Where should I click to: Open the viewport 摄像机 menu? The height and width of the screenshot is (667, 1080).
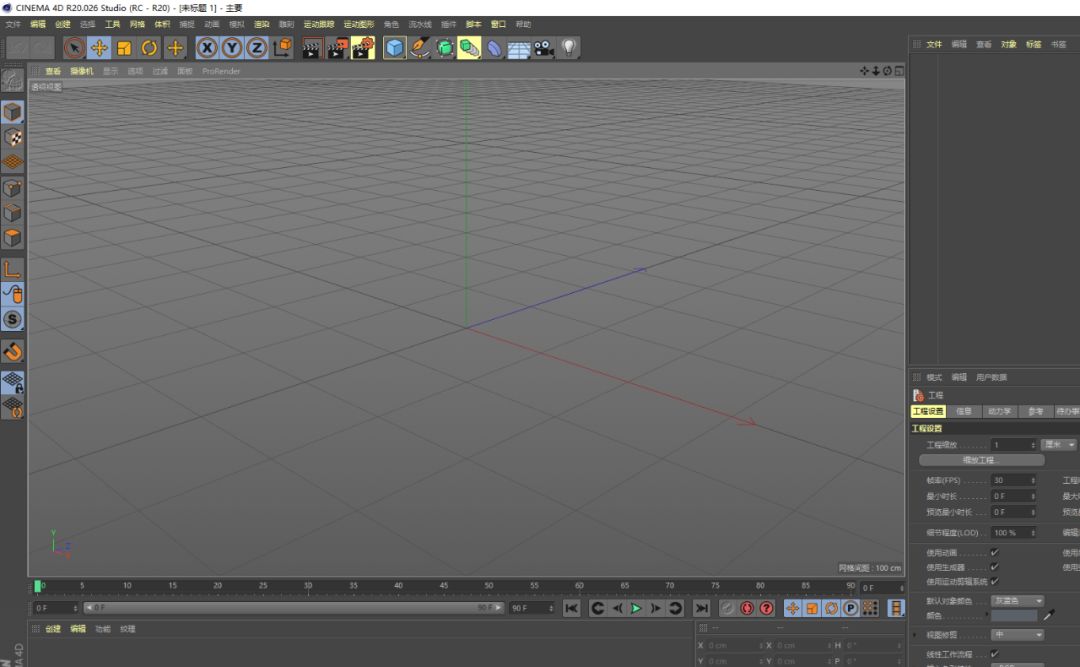[x=81, y=71]
